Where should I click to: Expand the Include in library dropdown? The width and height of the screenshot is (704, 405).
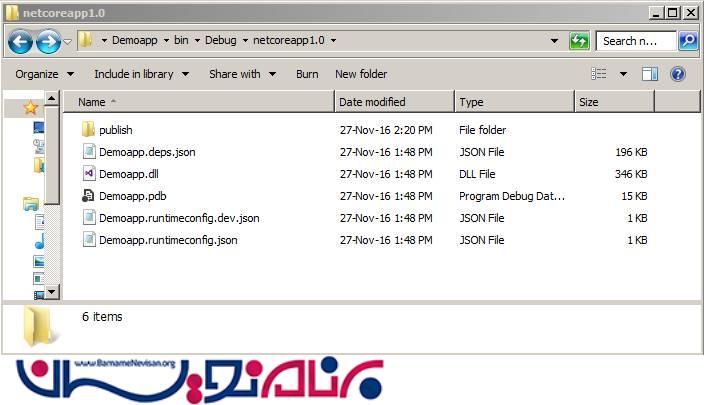(140, 74)
